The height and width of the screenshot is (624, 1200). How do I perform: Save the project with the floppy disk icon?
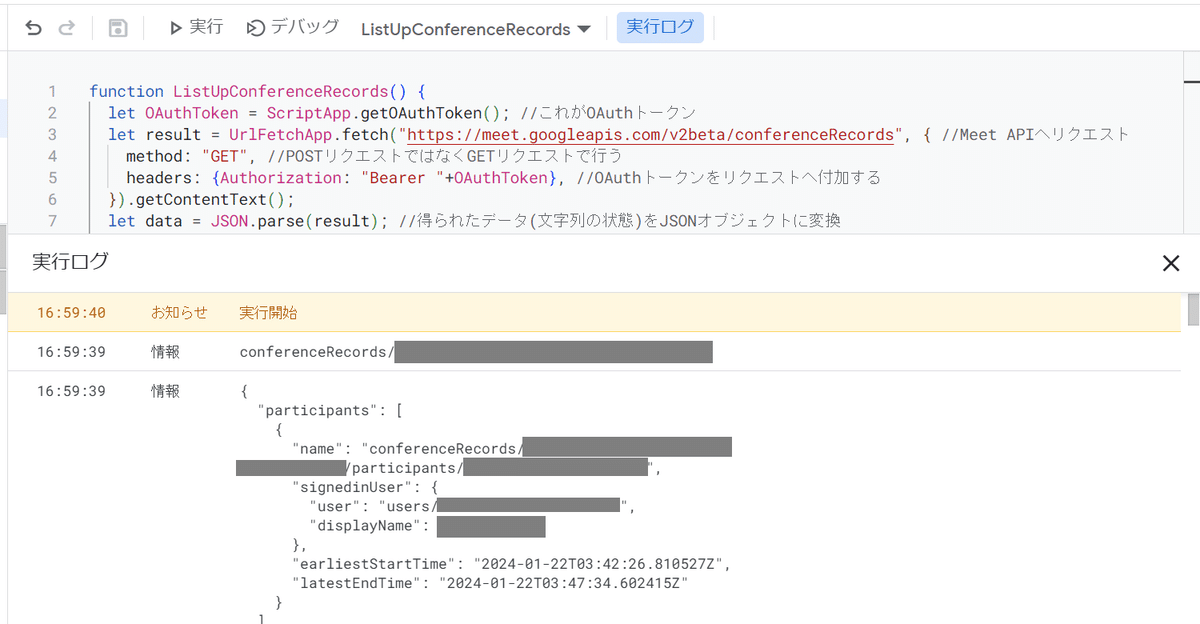pyautogui.click(x=118, y=28)
